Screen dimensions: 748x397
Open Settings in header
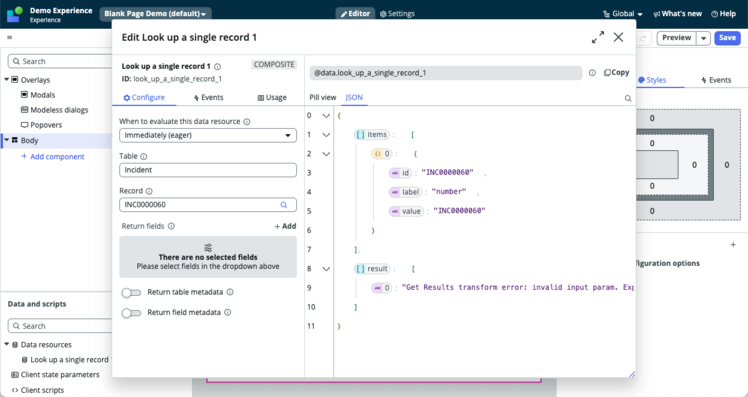point(397,14)
